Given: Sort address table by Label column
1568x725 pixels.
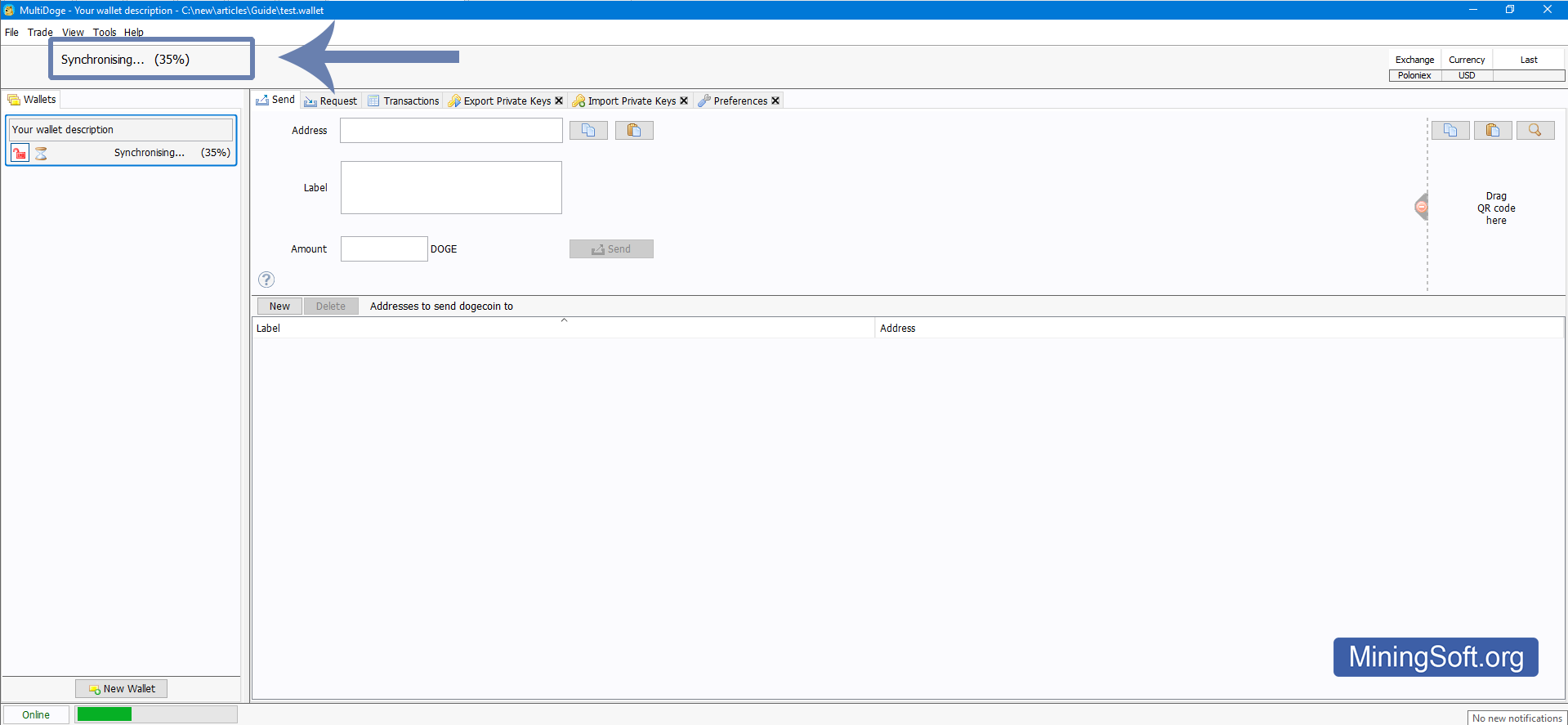Looking at the screenshot, I should click(x=563, y=328).
